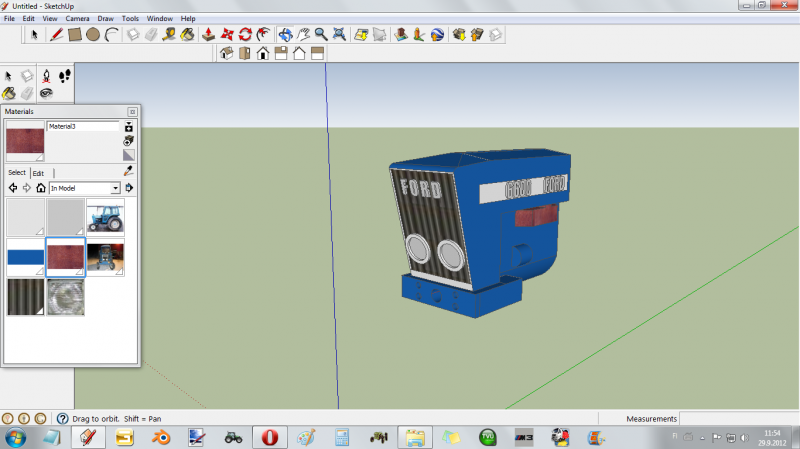This screenshot has width=800, height=449.
Task: Select arrow tool in left side toolbar
Action: tap(9, 76)
